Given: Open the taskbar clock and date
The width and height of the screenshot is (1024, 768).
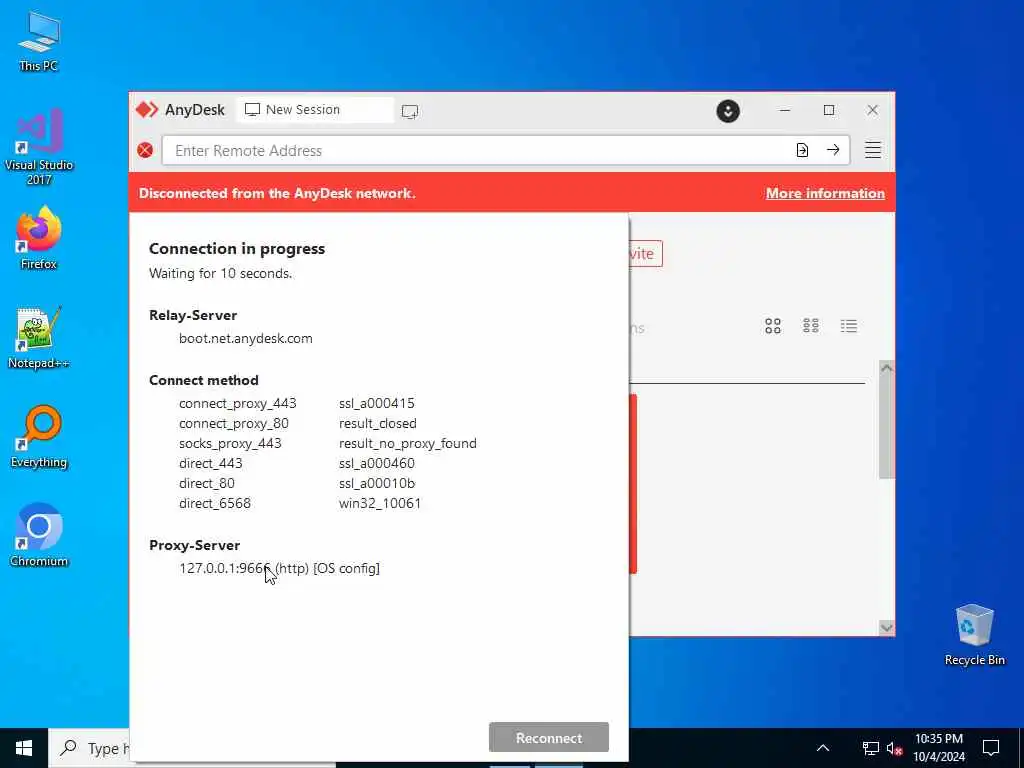Looking at the screenshot, I should 939,748.
